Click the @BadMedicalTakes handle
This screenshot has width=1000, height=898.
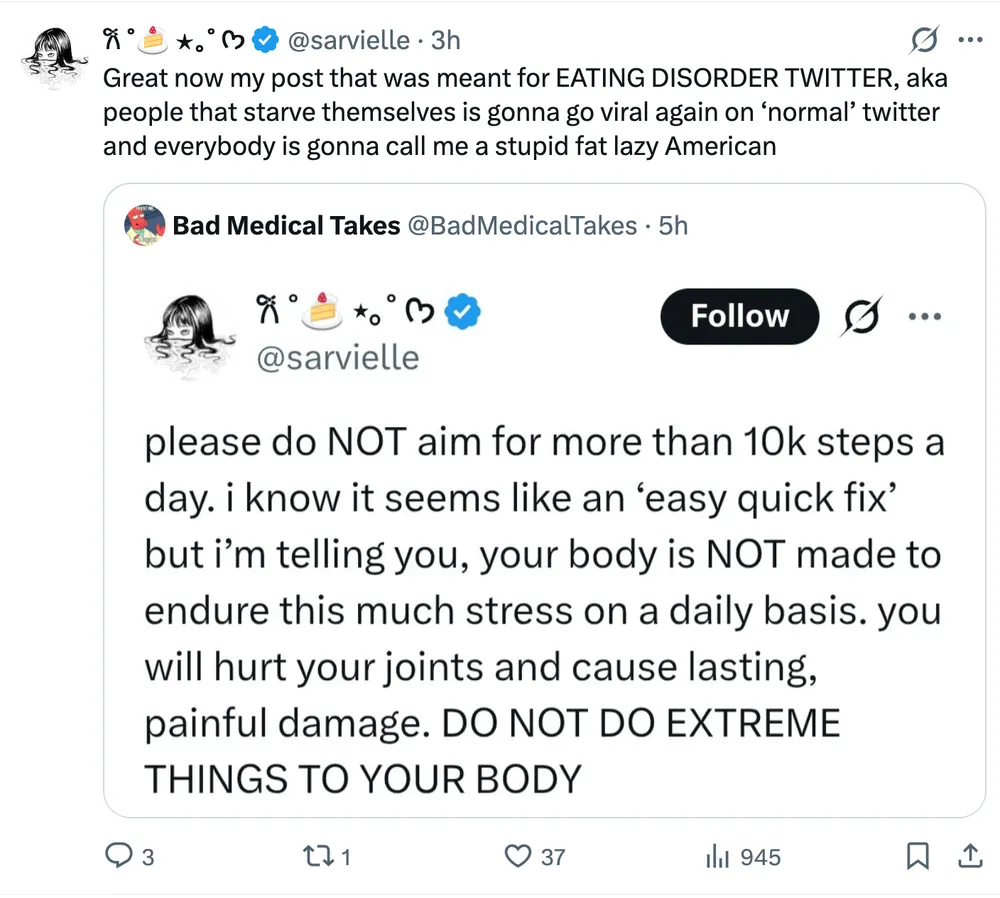click(520, 226)
